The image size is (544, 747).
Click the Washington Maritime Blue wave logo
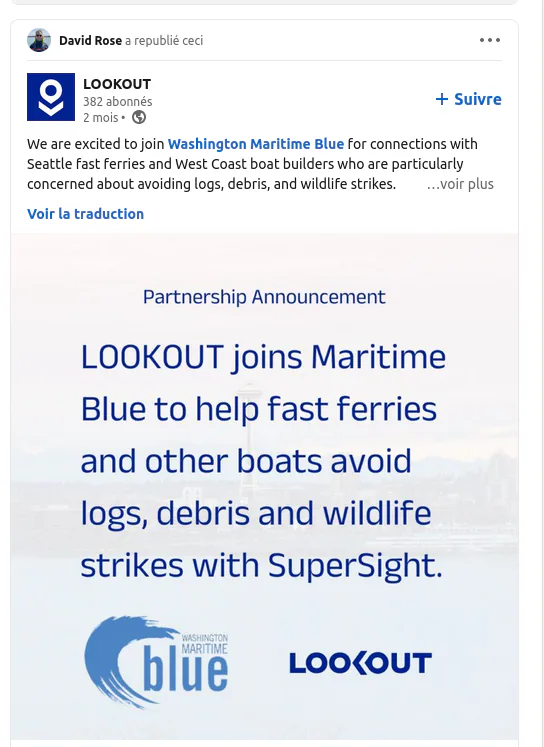156,663
